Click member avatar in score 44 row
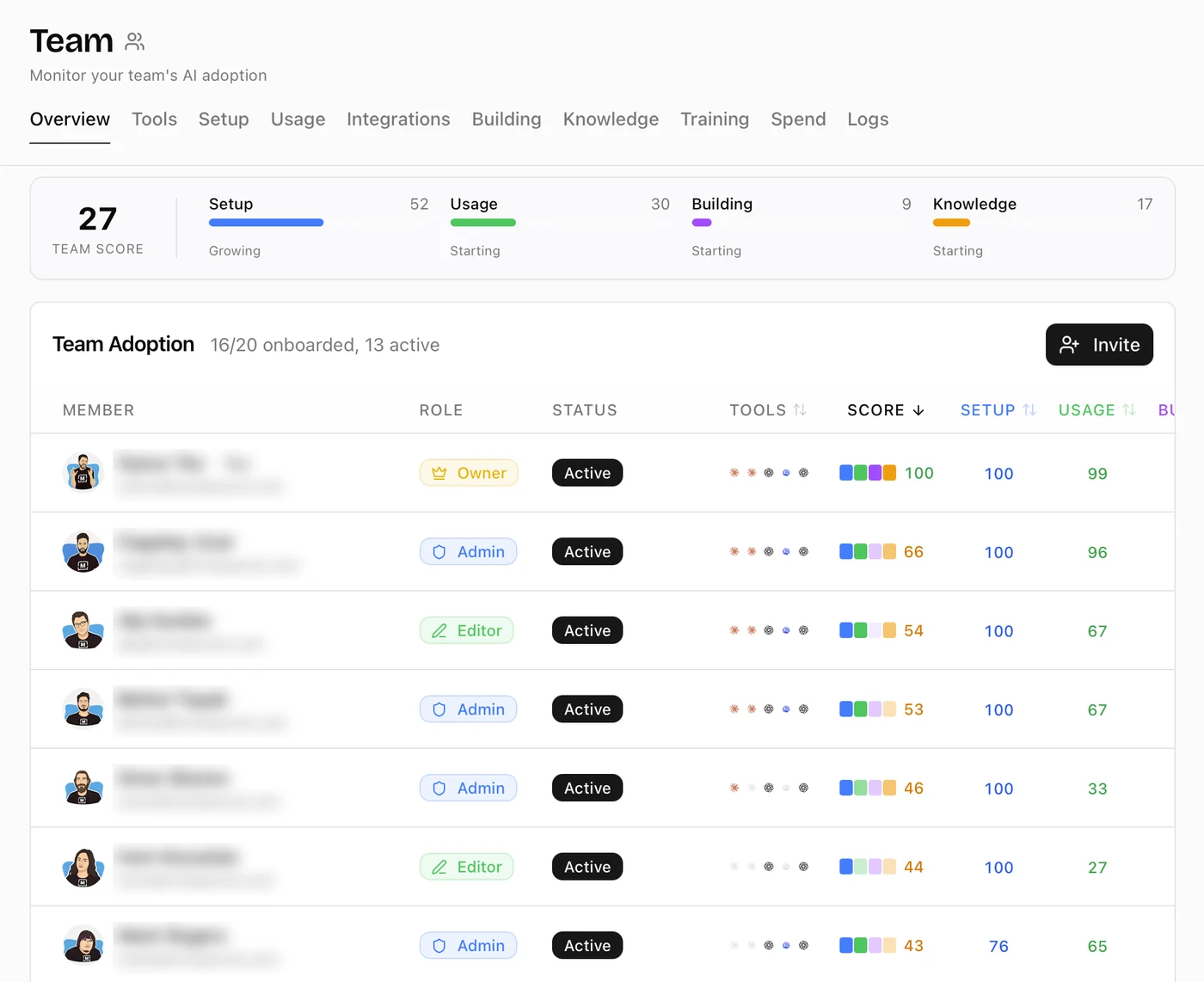1204x982 pixels. (x=83, y=867)
